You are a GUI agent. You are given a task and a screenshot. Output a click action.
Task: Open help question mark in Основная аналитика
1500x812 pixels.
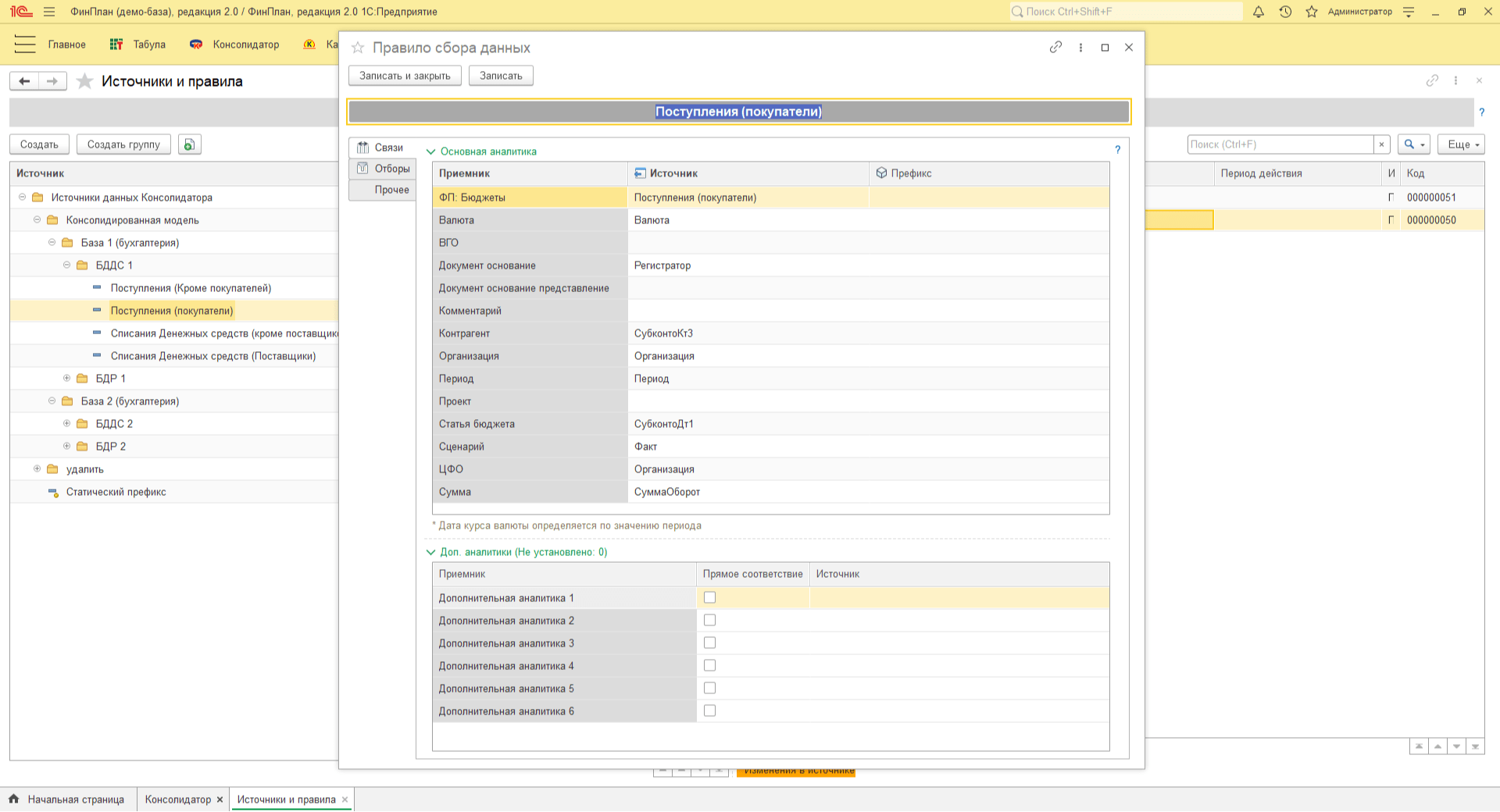1117,150
